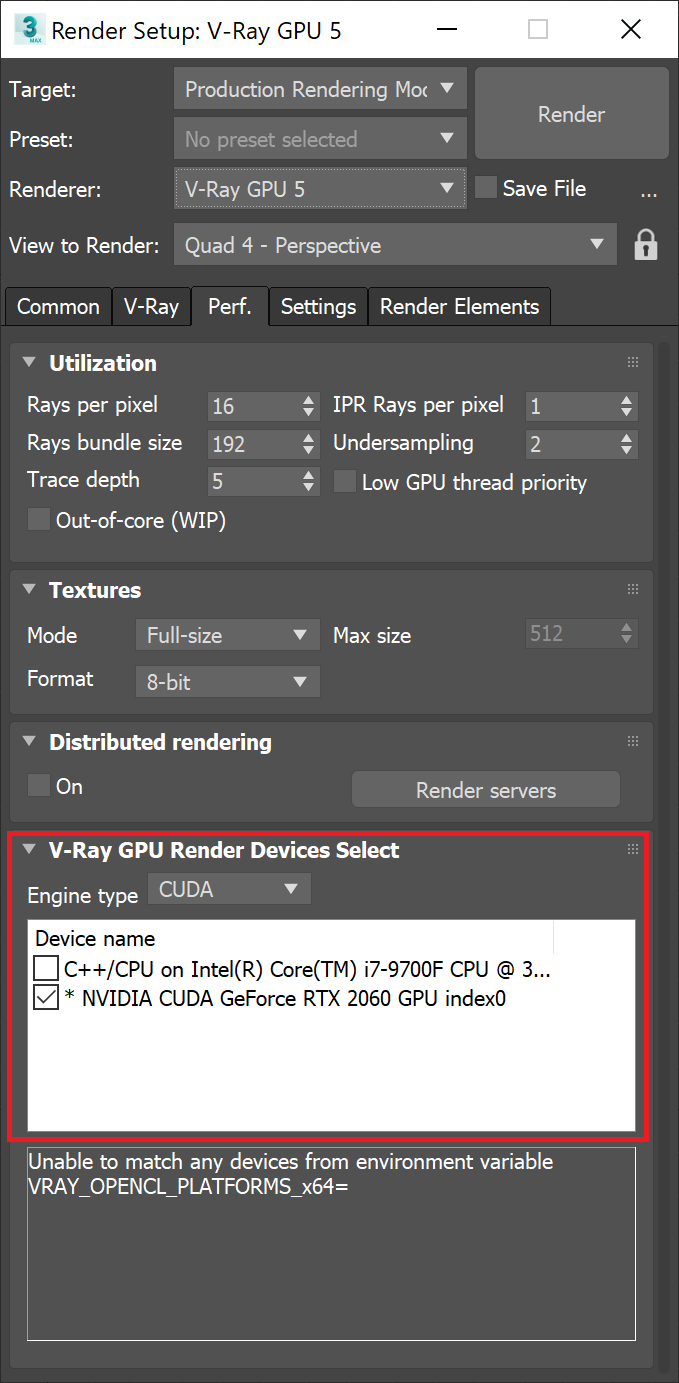Open the Engine type CUDA dropdown
The image size is (679, 1383).
[x=229, y=888]
